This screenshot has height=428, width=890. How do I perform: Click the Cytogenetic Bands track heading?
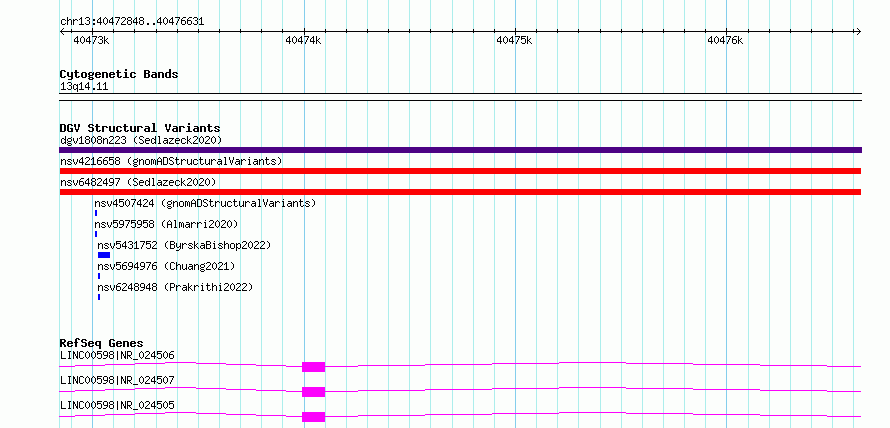pos(119,74)
